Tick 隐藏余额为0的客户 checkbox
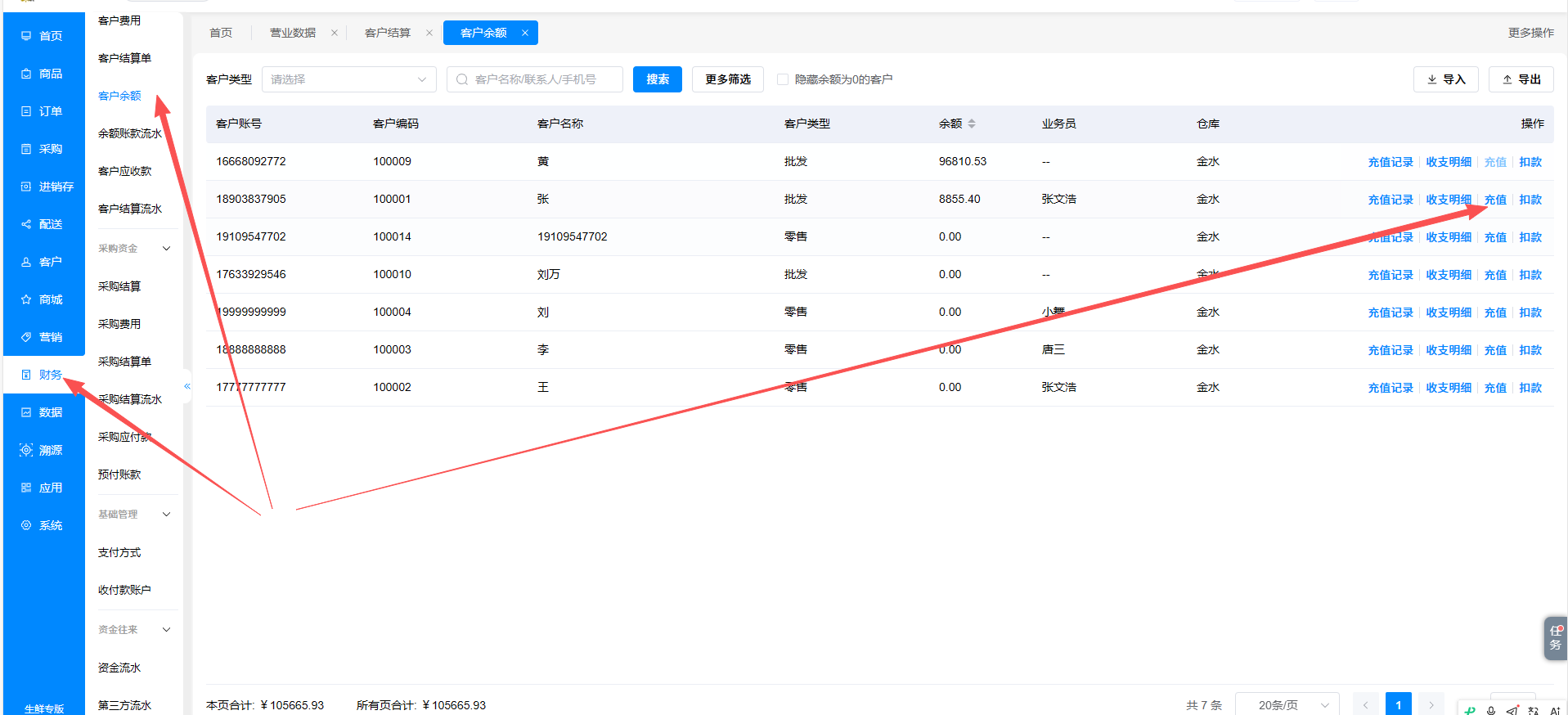 pos(783,79)
